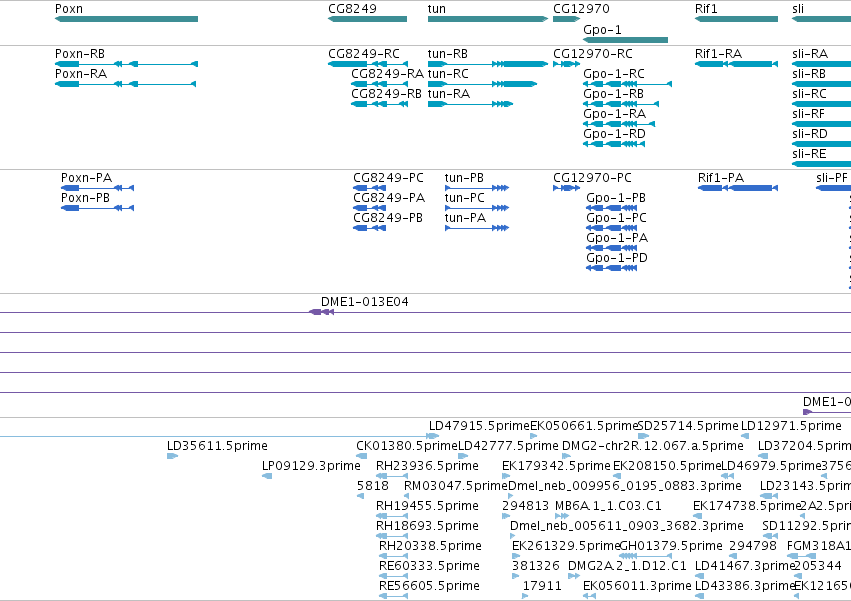Select protein Gpo-1-PB

point(616,198)
